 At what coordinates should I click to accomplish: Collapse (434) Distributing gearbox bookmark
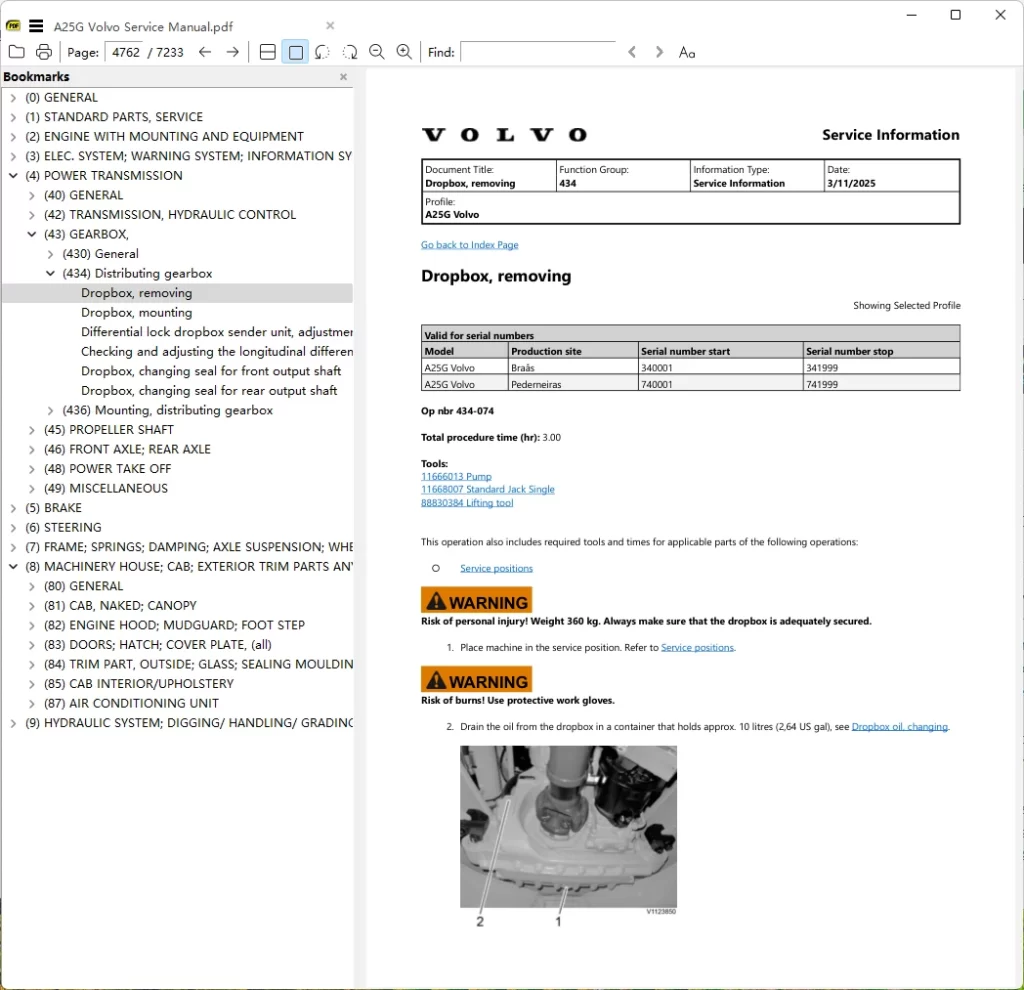click(x=50, y=274)
